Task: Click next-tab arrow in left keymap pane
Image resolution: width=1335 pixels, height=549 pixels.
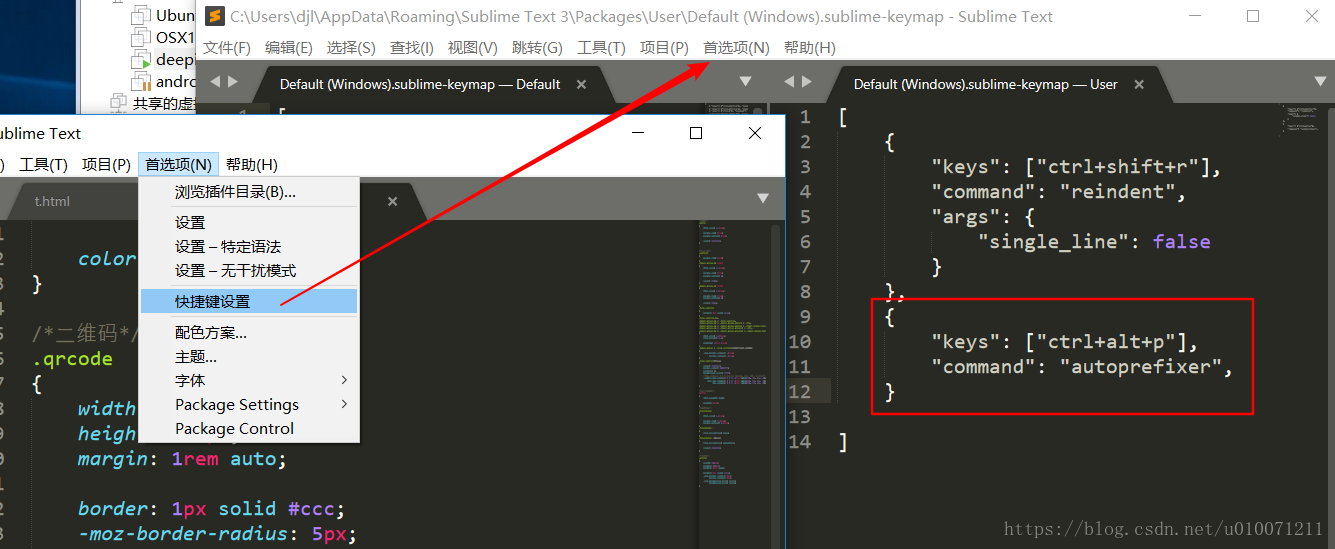Action: 232,82
